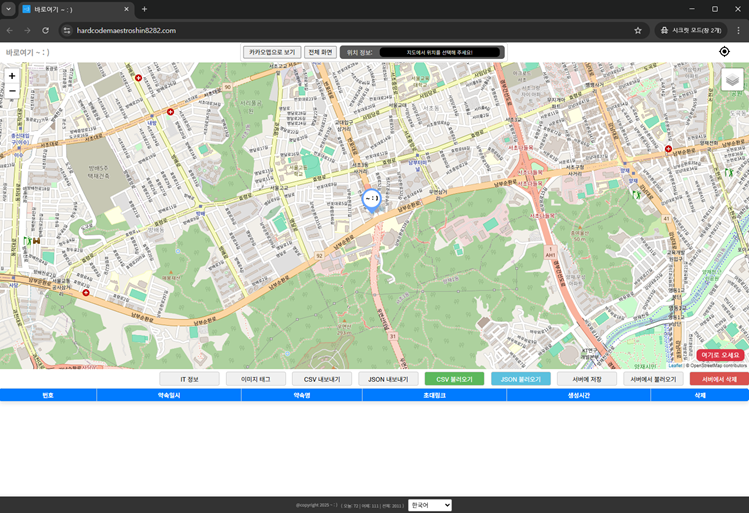
Task: Click red 서버에서 삭제 button
Action: (x=719, y=379)
